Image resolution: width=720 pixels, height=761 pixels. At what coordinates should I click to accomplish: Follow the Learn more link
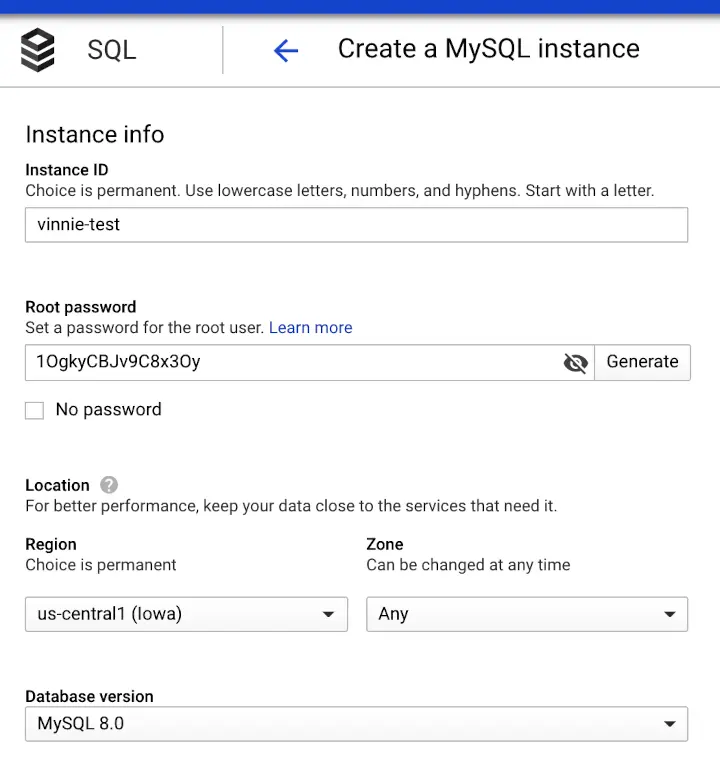click(x=310, y=328)
